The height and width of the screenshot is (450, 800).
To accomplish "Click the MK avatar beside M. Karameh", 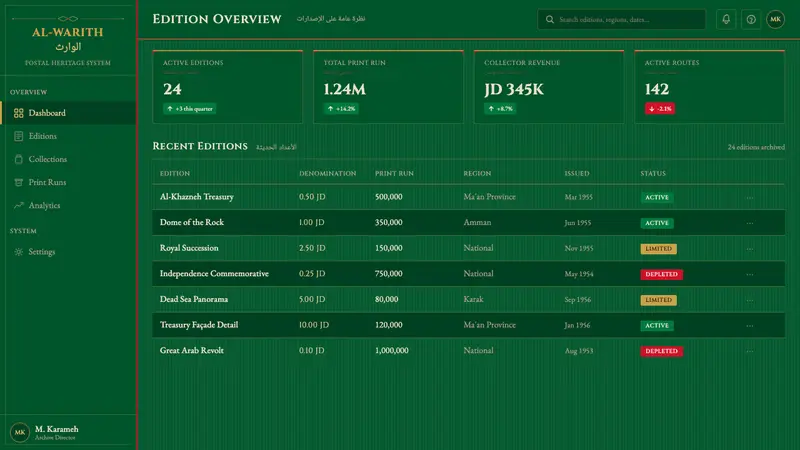I will tap(19, 432).
